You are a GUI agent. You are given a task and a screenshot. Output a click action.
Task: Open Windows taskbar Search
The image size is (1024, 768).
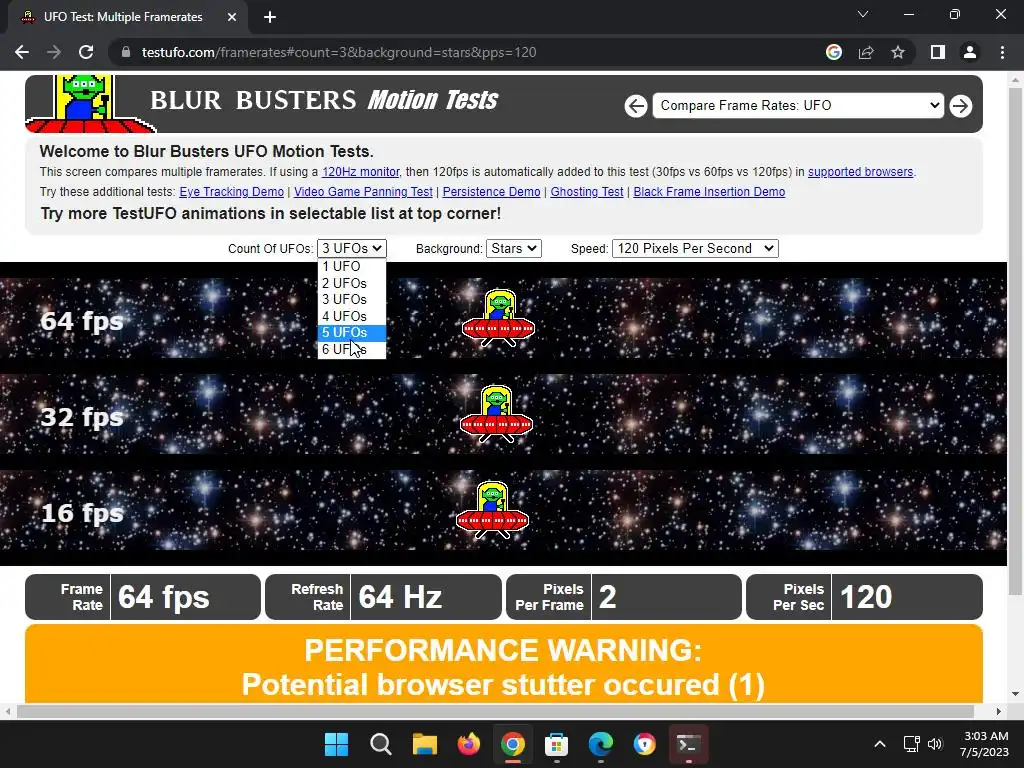[x=381, y=744]
